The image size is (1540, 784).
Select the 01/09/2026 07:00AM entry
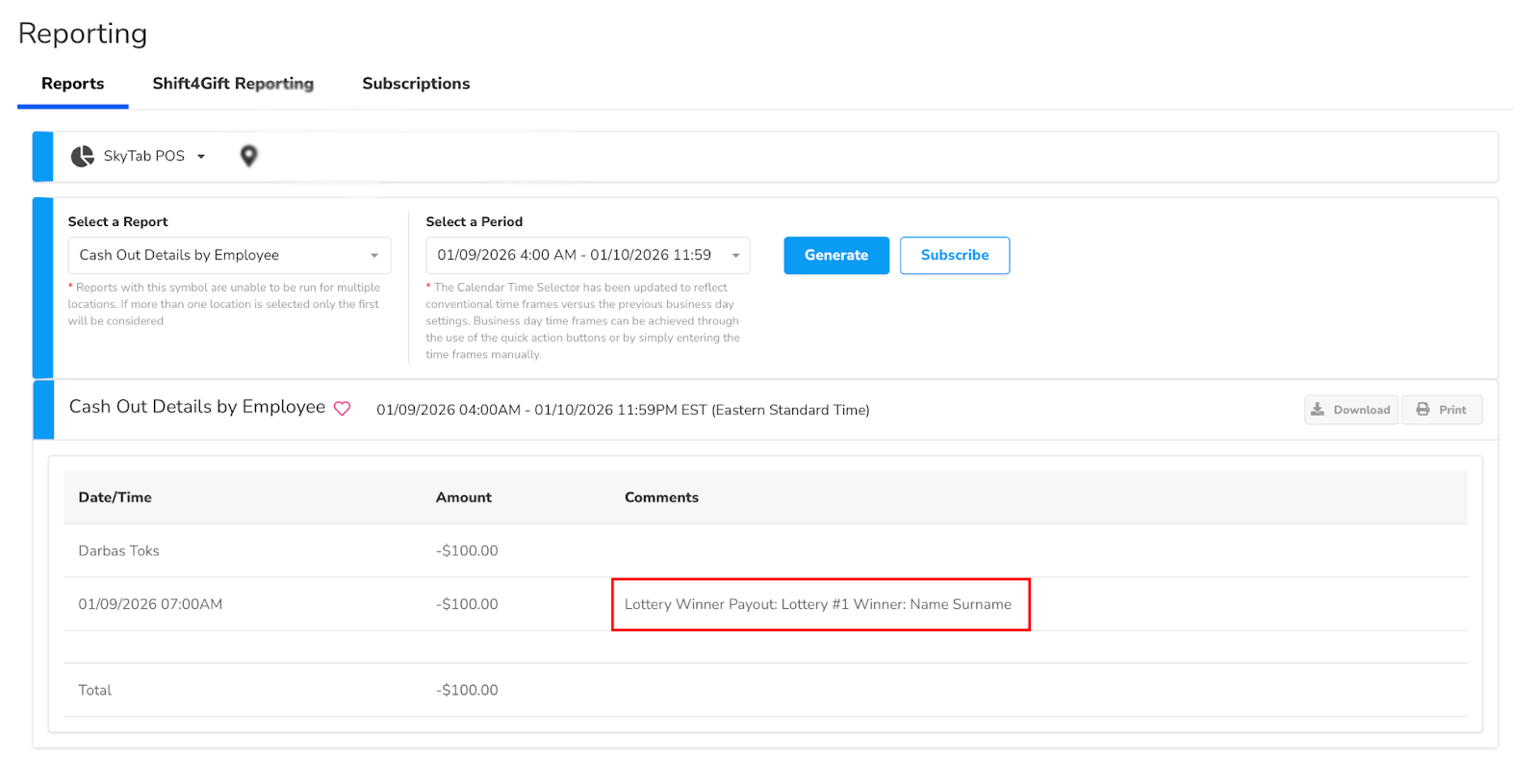150,604
